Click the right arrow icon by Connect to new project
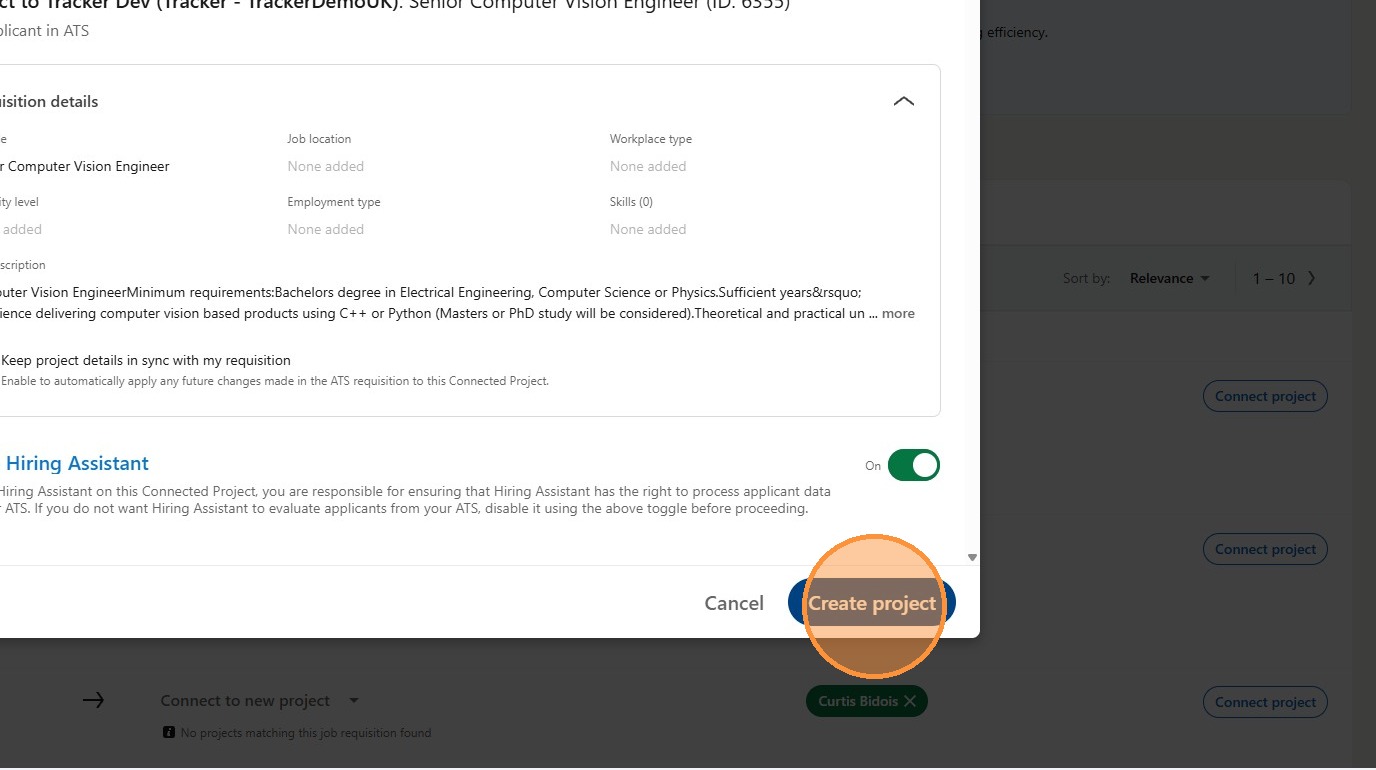The image size is (1376, 770). 93,700
